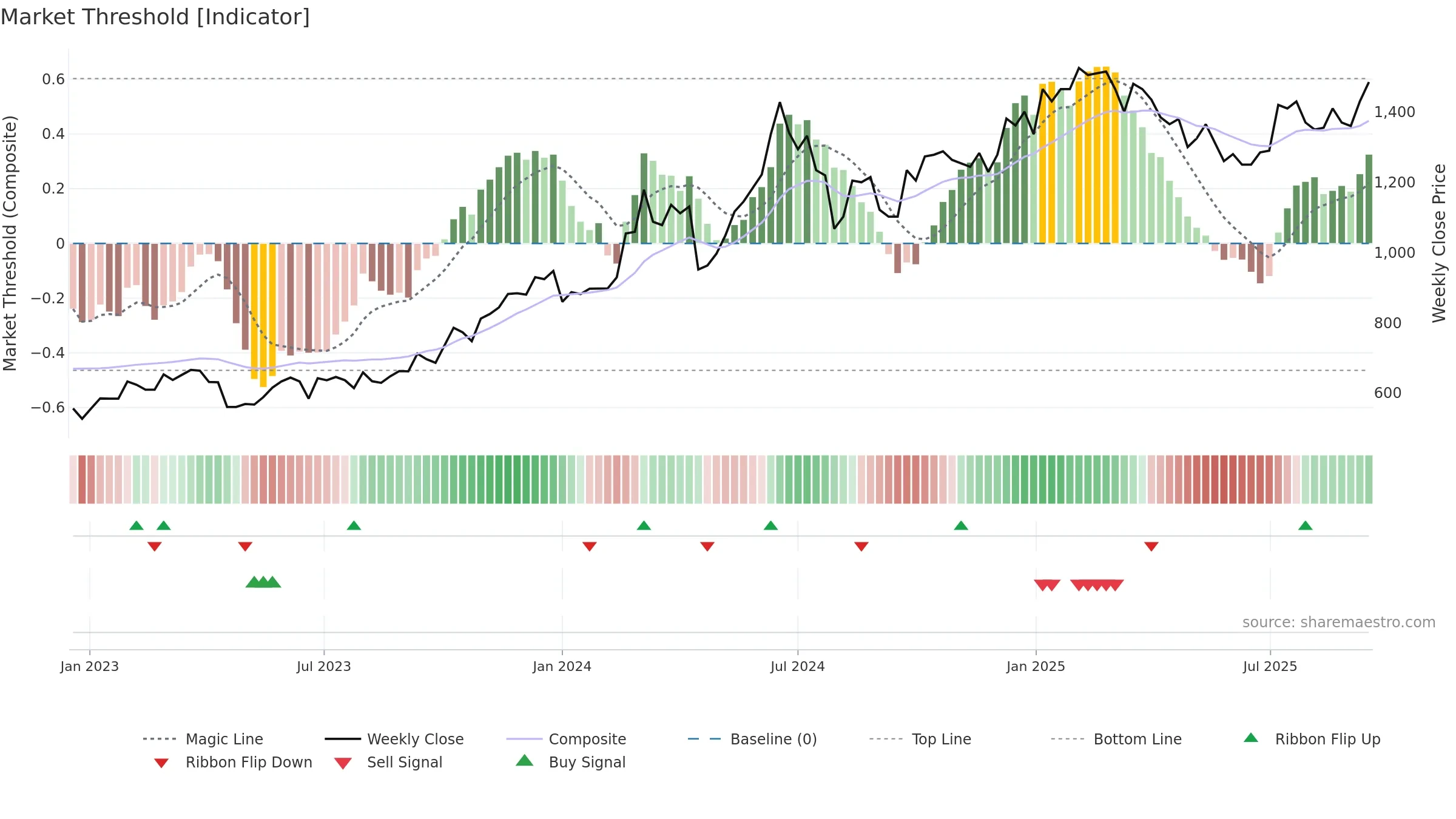
Task: Click the Market Threshold (Composite) axis title
Action: [x=10, y=243]
